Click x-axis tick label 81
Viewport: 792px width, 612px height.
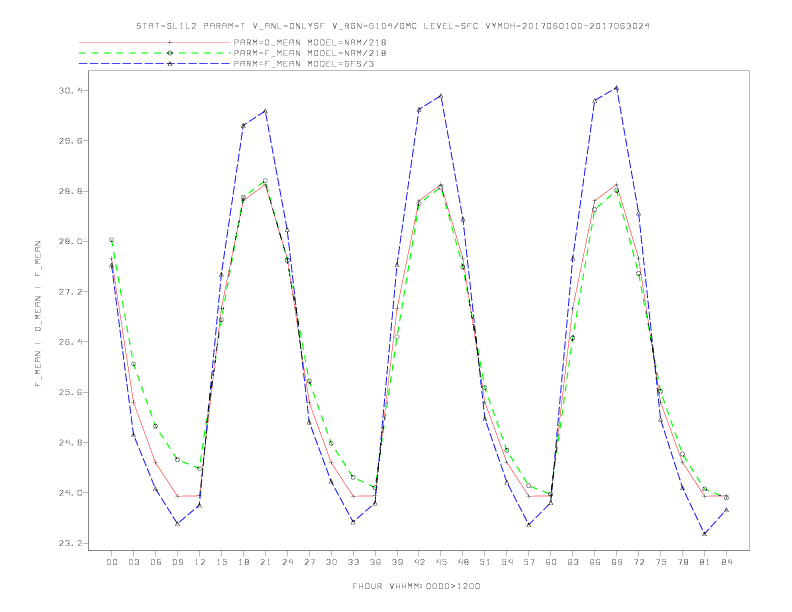click(705, 562)
